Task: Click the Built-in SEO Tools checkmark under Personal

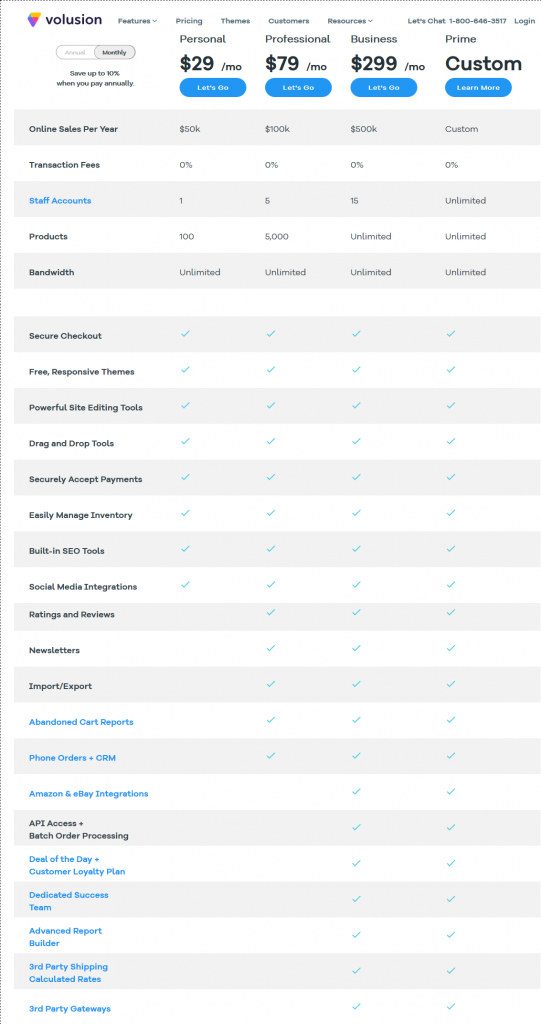Action: [186, 549]
